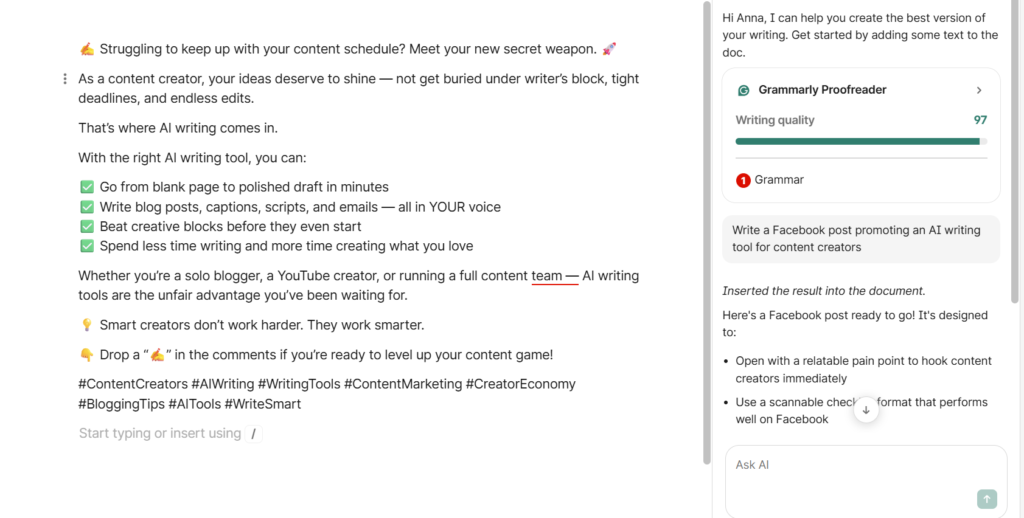Image resolution: width=1024 pixels, height=518 pixels.
Task: Click the checkmark beside 'Go from blank page'
Action: tap(87, 187)
